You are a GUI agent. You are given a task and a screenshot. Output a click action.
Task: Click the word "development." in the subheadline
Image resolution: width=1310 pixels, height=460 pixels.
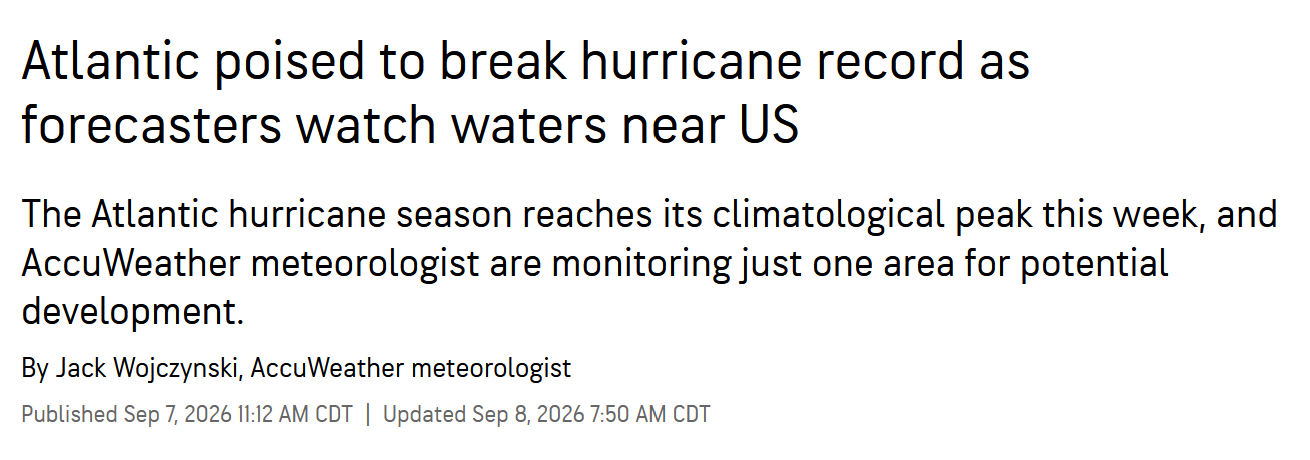133,312
